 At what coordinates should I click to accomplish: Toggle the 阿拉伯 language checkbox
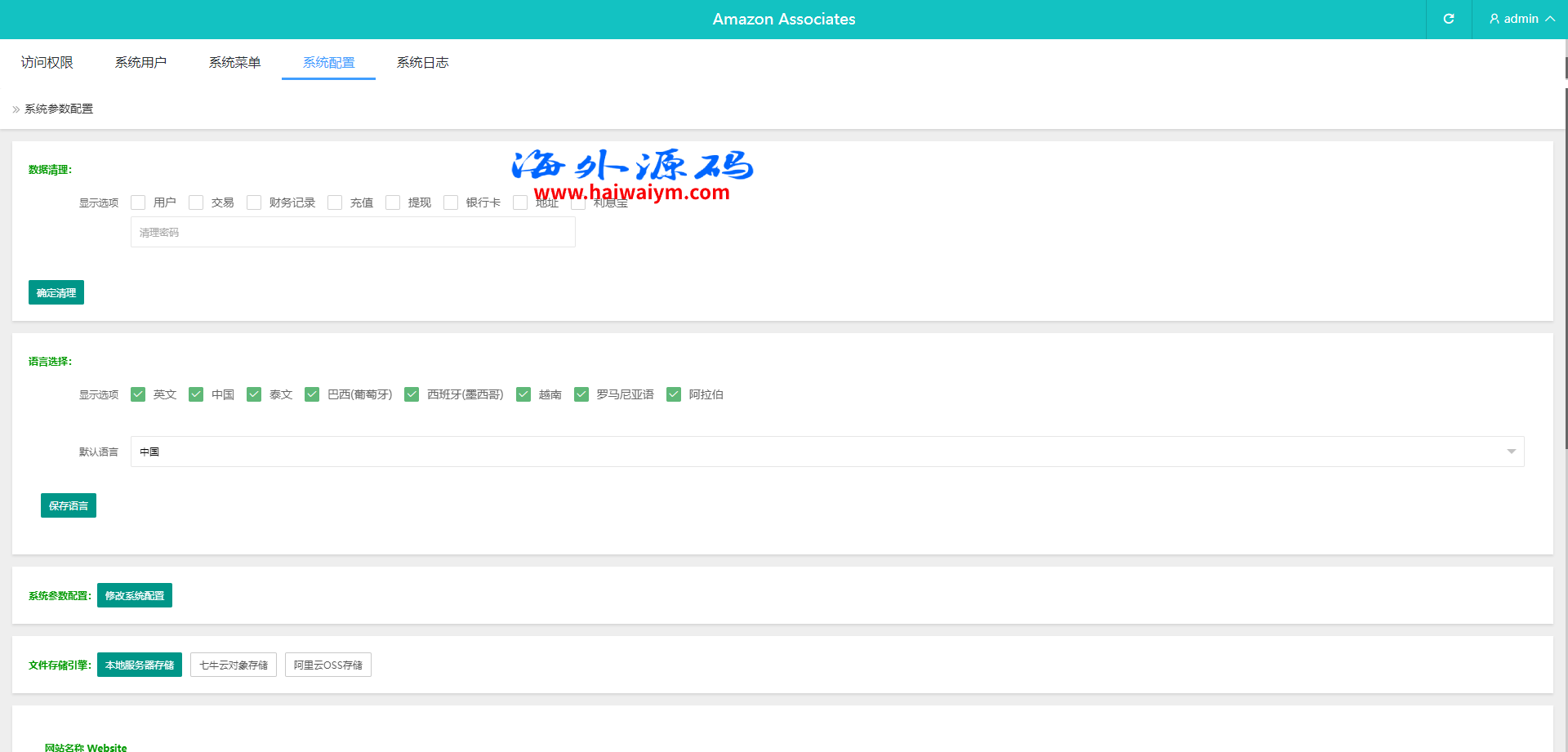click(x=674, y=394)
